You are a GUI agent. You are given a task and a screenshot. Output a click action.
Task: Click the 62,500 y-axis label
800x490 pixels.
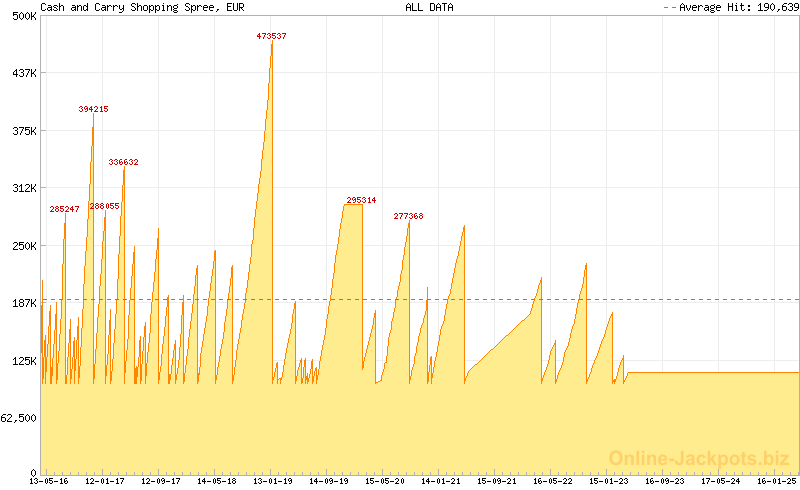(x=20, y=418)
